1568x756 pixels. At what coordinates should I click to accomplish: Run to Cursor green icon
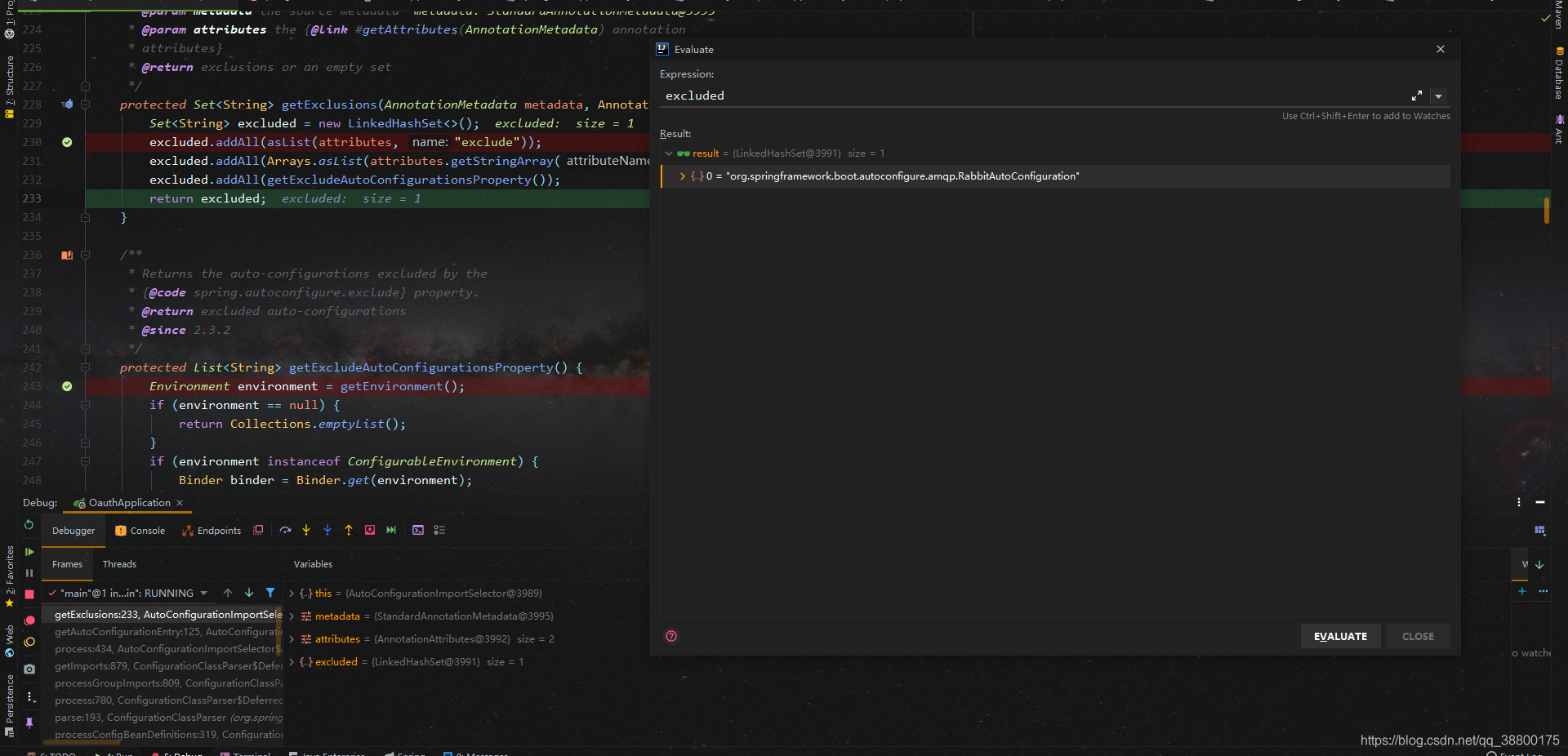(x=391, y=530)
